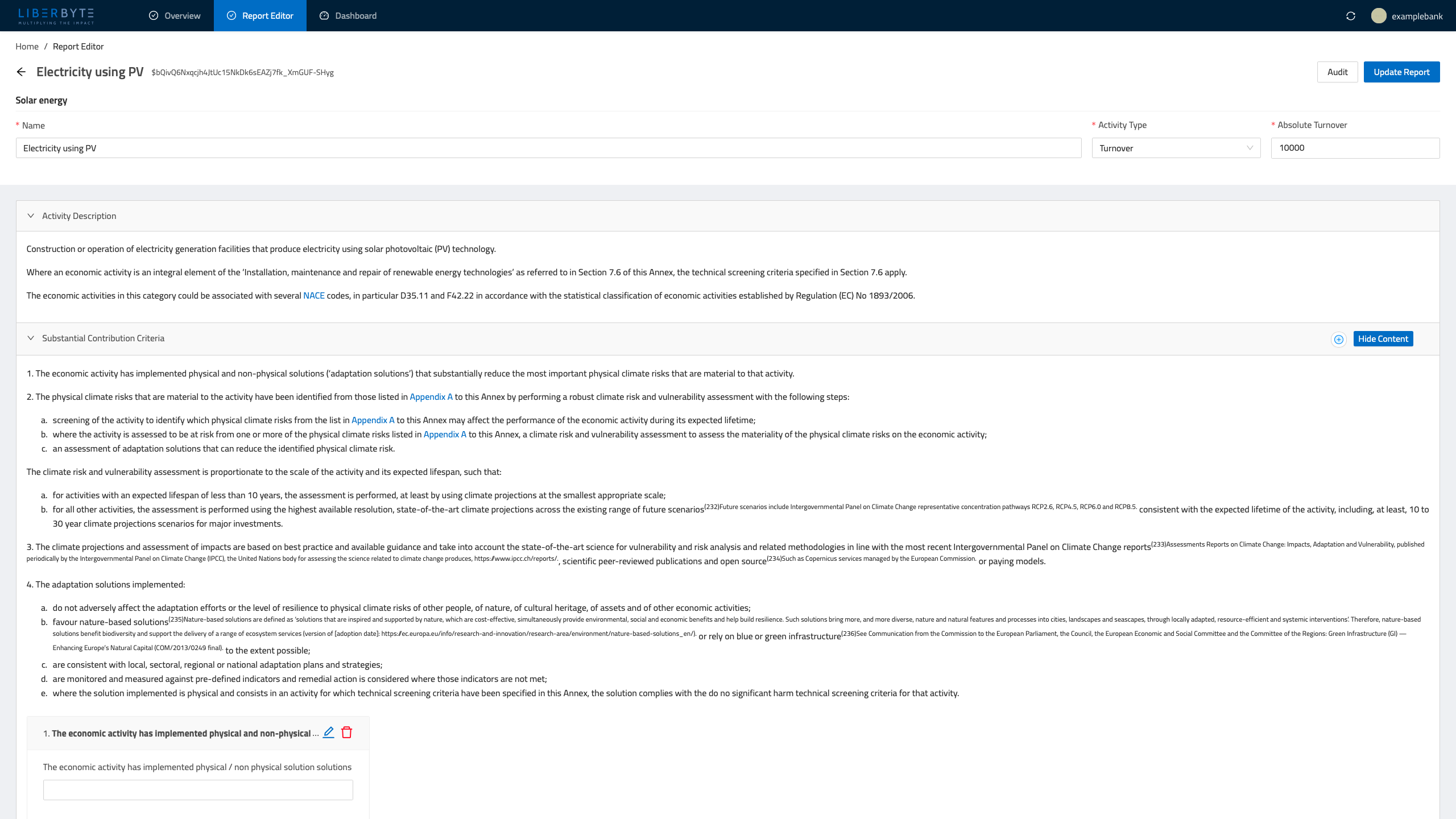
Task: Click the red trash delete icon
Action: [x=346, y=733]
